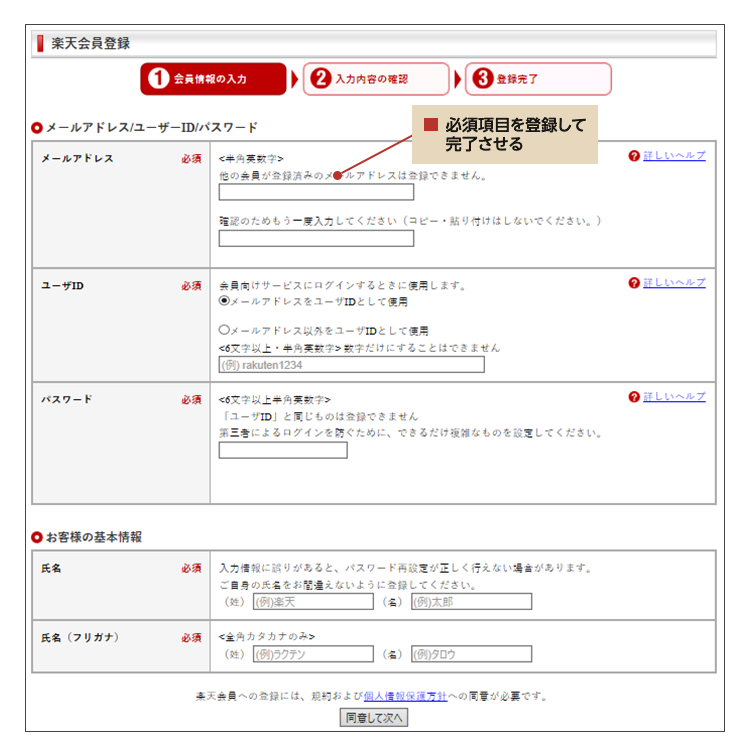The height and width of the screenshot is (750, 750).
Task: Click the メールアドレス/ユーザーID/パスワード section heading
Action: pyautogui.click(x=152, y=128)
